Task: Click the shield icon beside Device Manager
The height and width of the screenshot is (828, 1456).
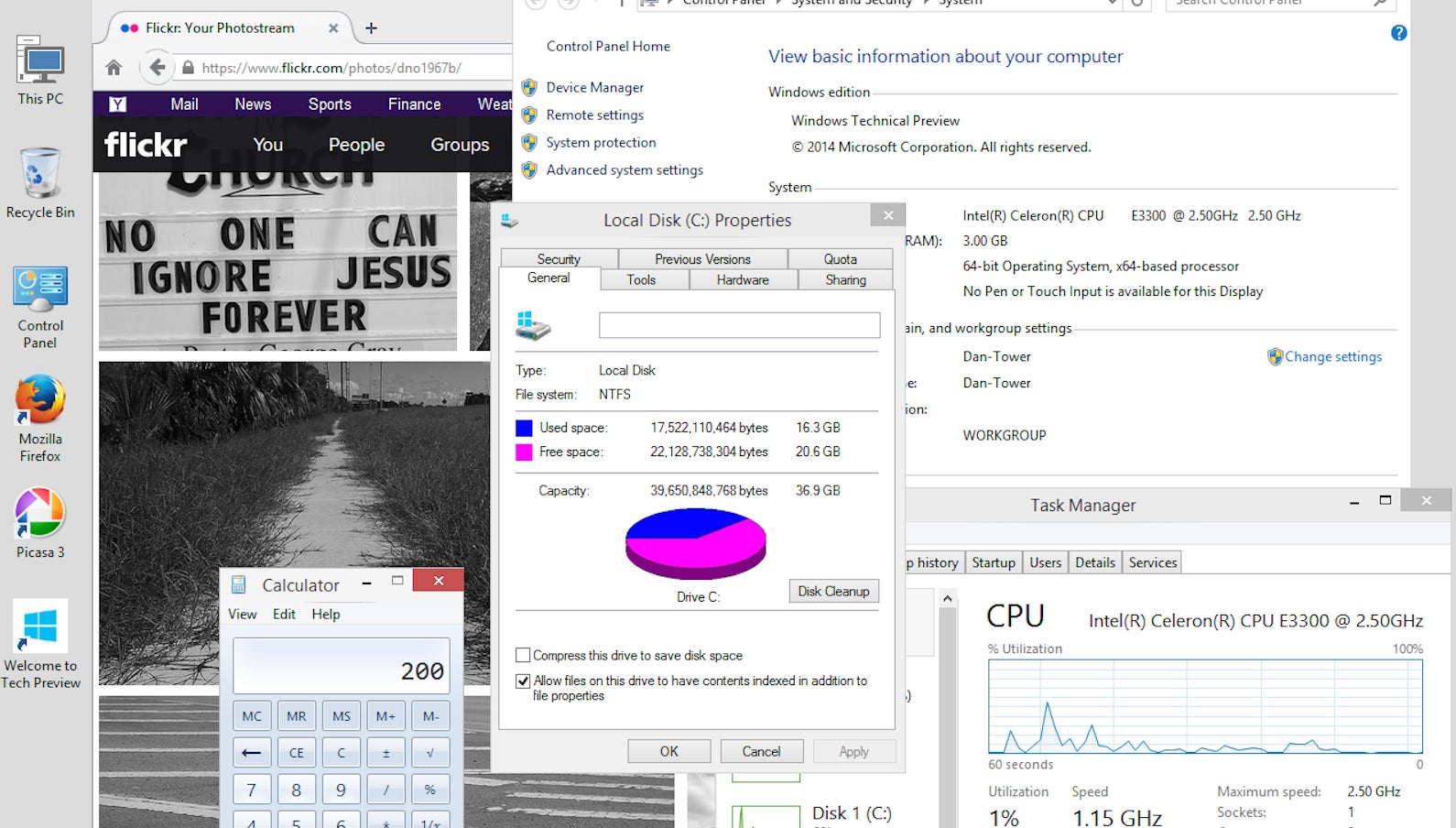Action: pos(529,88)
